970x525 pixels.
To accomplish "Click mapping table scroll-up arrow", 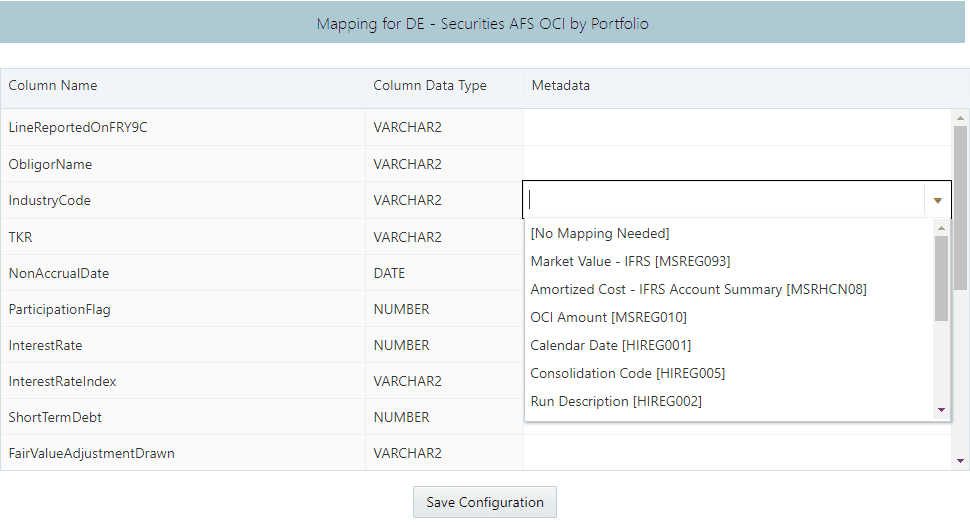I will (x=960, y=117).
